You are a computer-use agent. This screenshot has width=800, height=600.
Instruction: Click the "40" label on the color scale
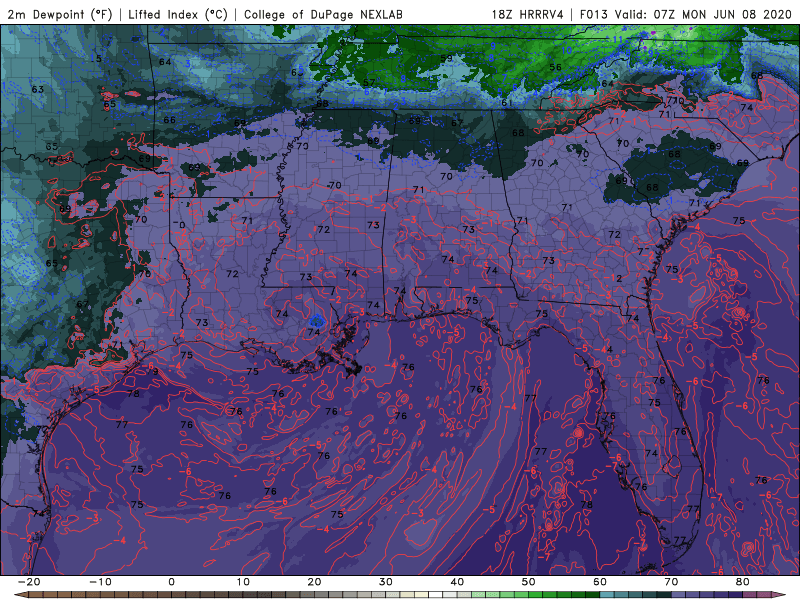tap(457, 582)
